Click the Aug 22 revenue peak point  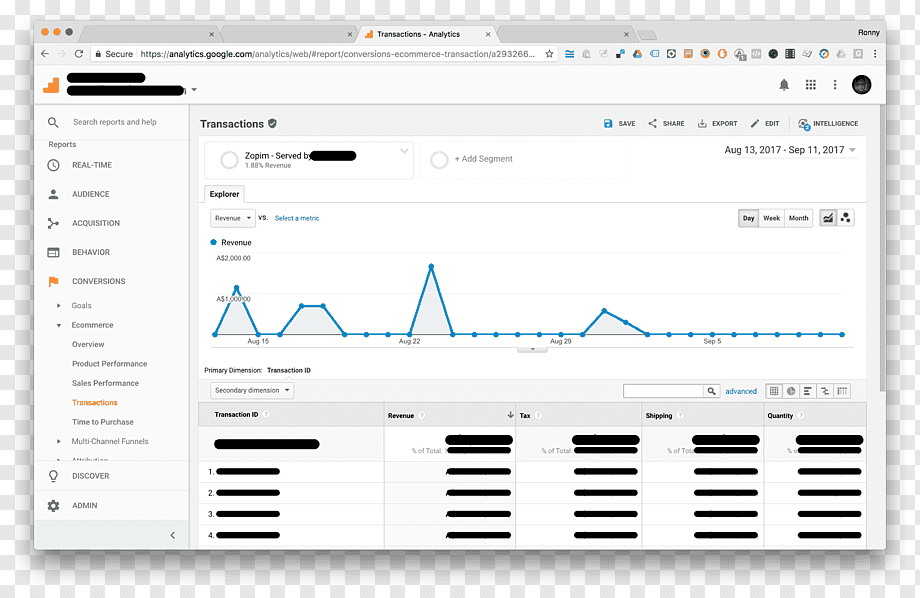[x=431, y=266]
